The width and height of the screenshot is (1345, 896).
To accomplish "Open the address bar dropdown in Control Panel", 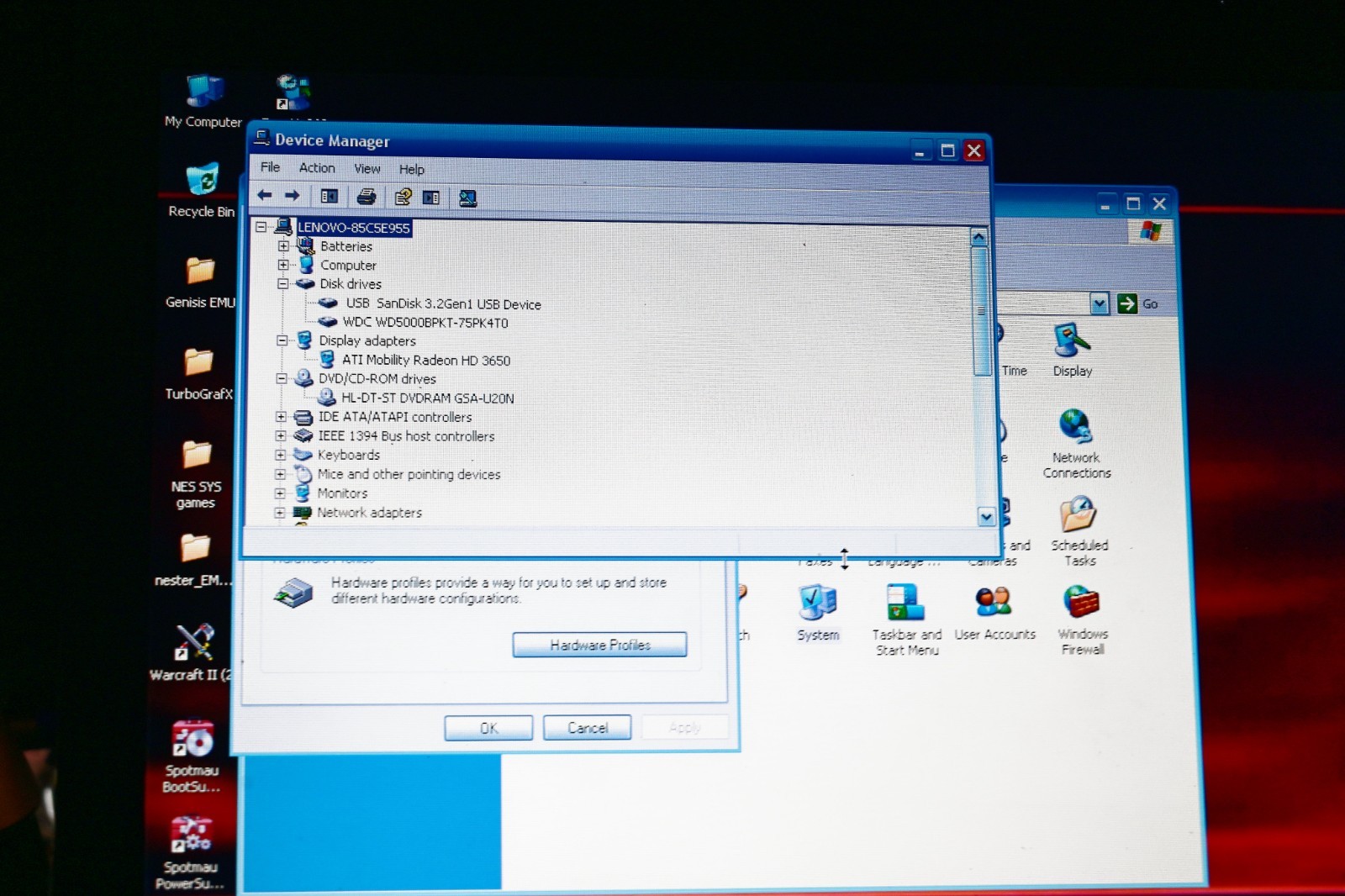I will coord(1099,303).
